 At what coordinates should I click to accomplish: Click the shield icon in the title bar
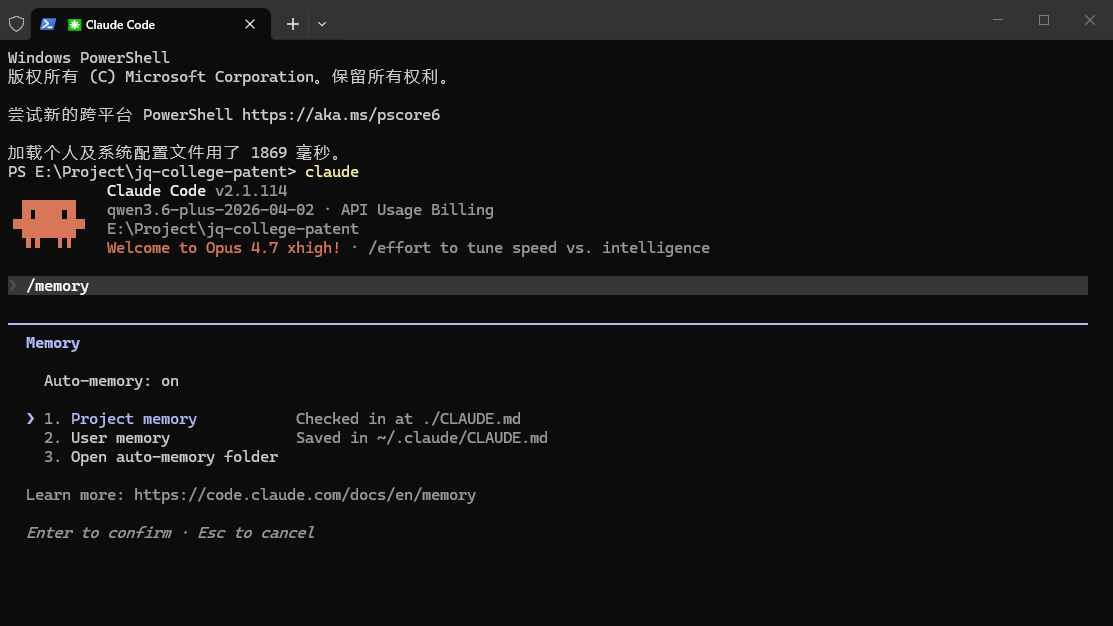point(16,23)
